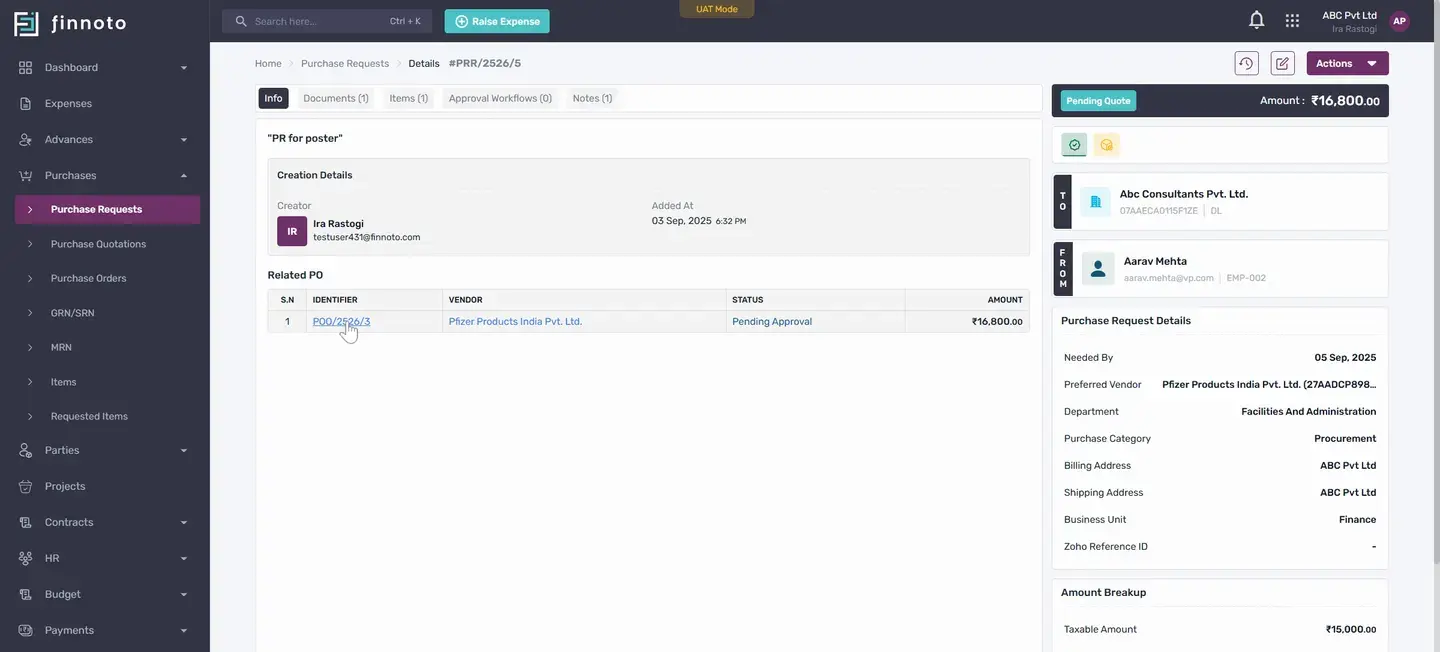
Task: Expand the HR menu arrow
Action: click(184, 559)
